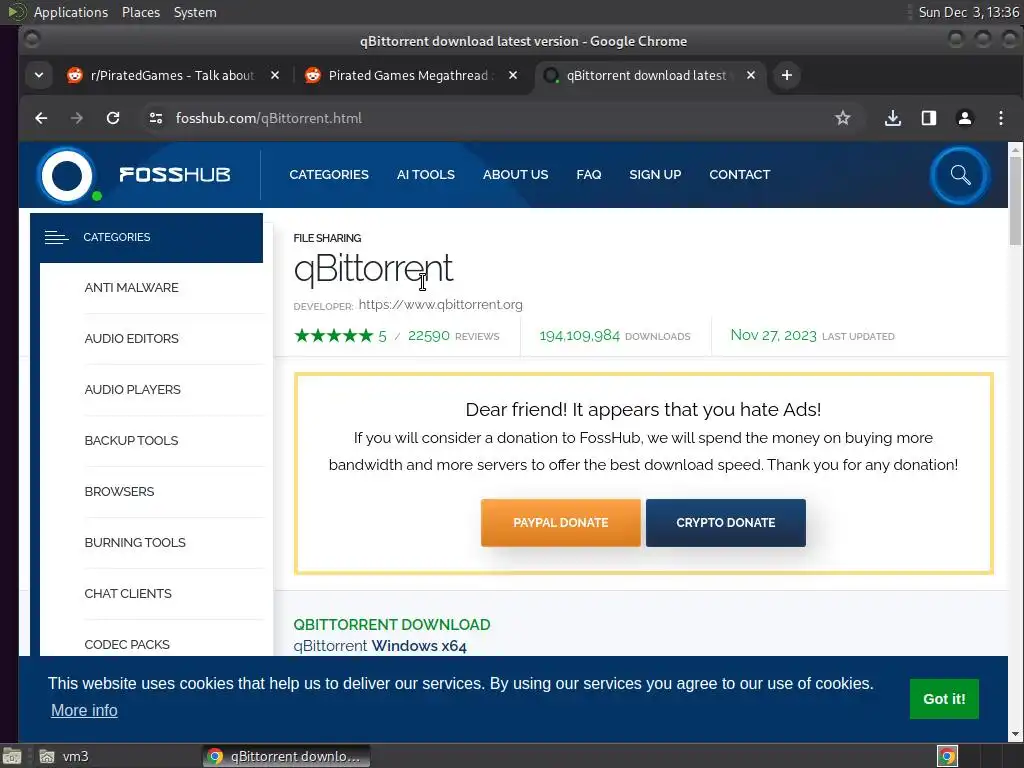This screenshot has width=1024, height=768.
Task: Open the Places menu
Action: click(141, 12)
